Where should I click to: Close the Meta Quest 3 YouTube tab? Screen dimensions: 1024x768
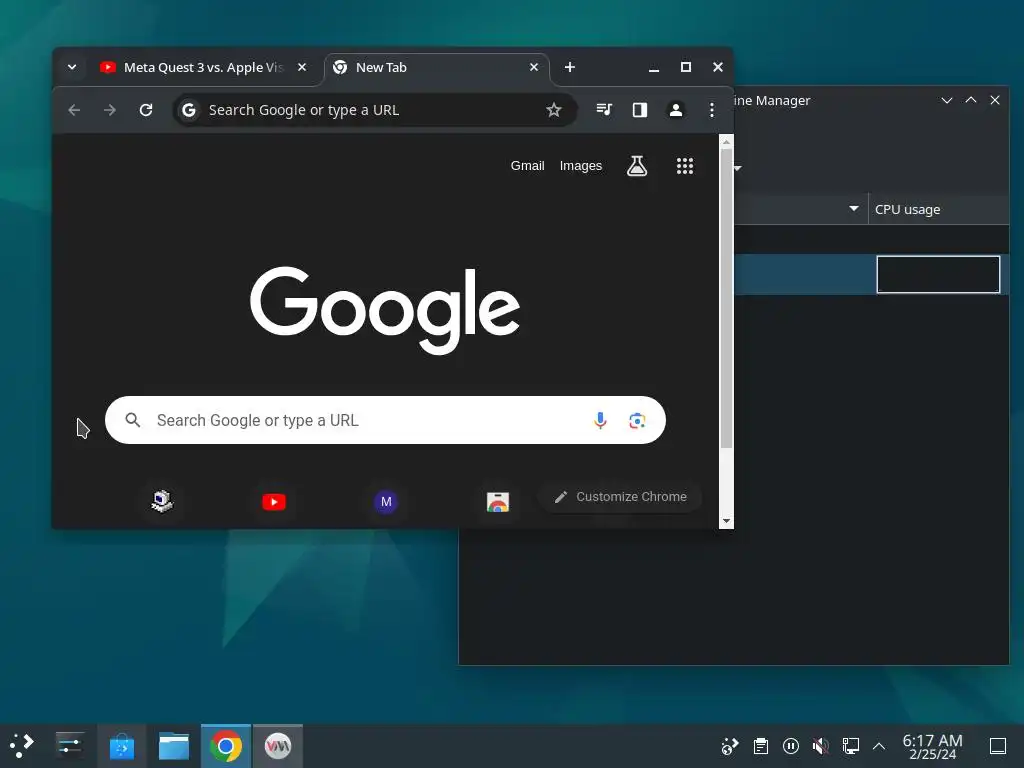coord(302,67)
